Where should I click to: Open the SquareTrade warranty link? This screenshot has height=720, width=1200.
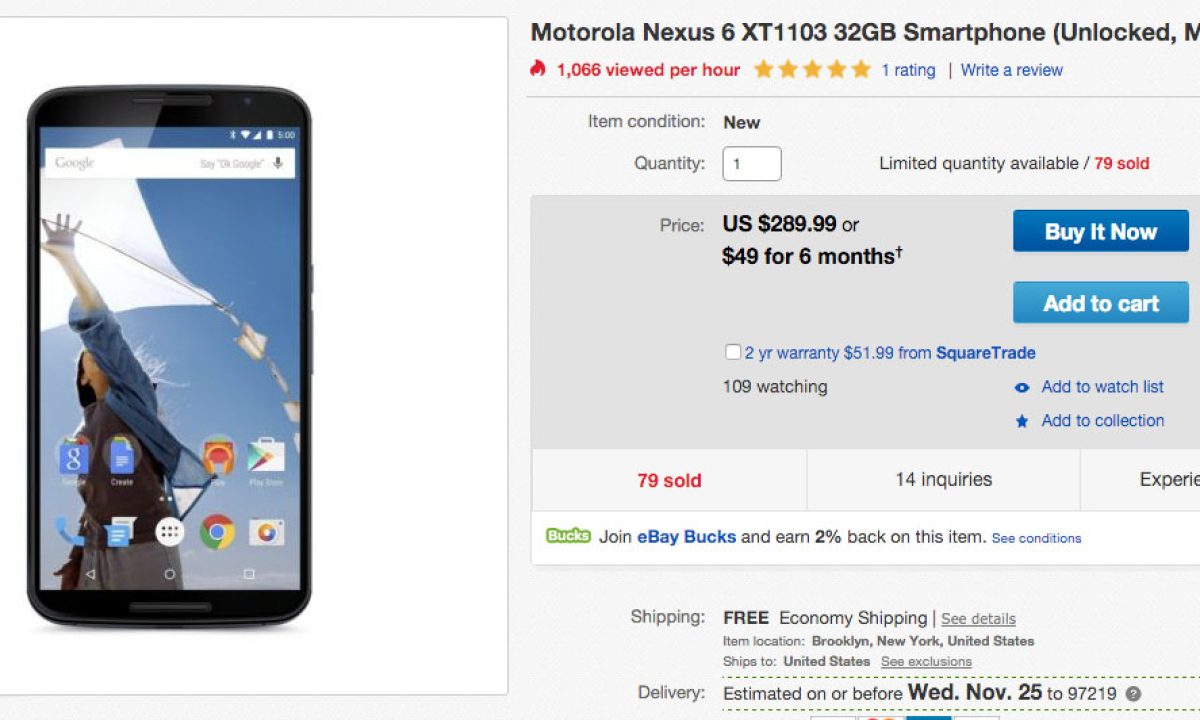pyautogui.click(x=985, y=352)
